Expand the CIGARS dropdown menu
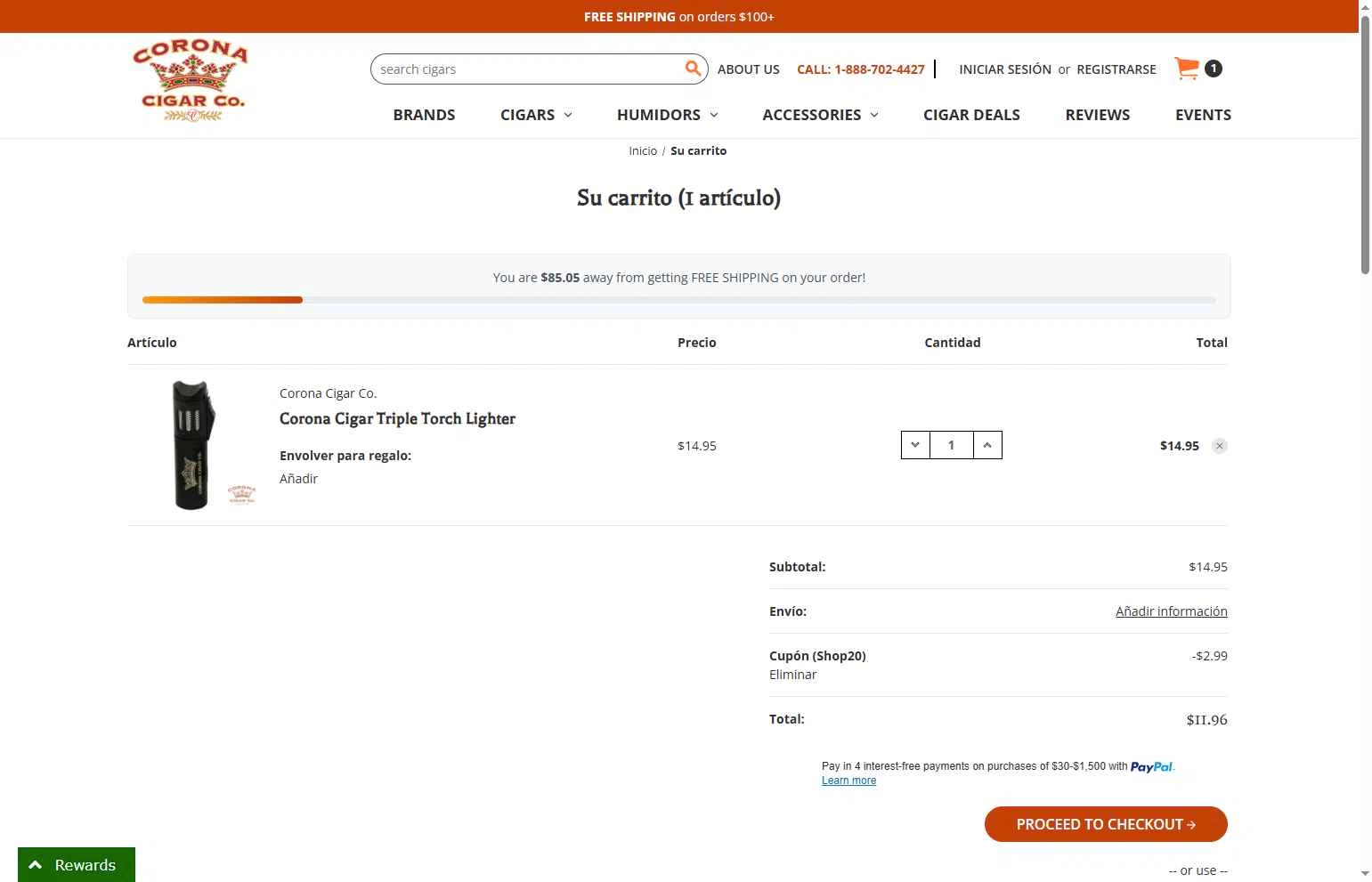This screenshot has width=1372, height=882. click(536, 115)
